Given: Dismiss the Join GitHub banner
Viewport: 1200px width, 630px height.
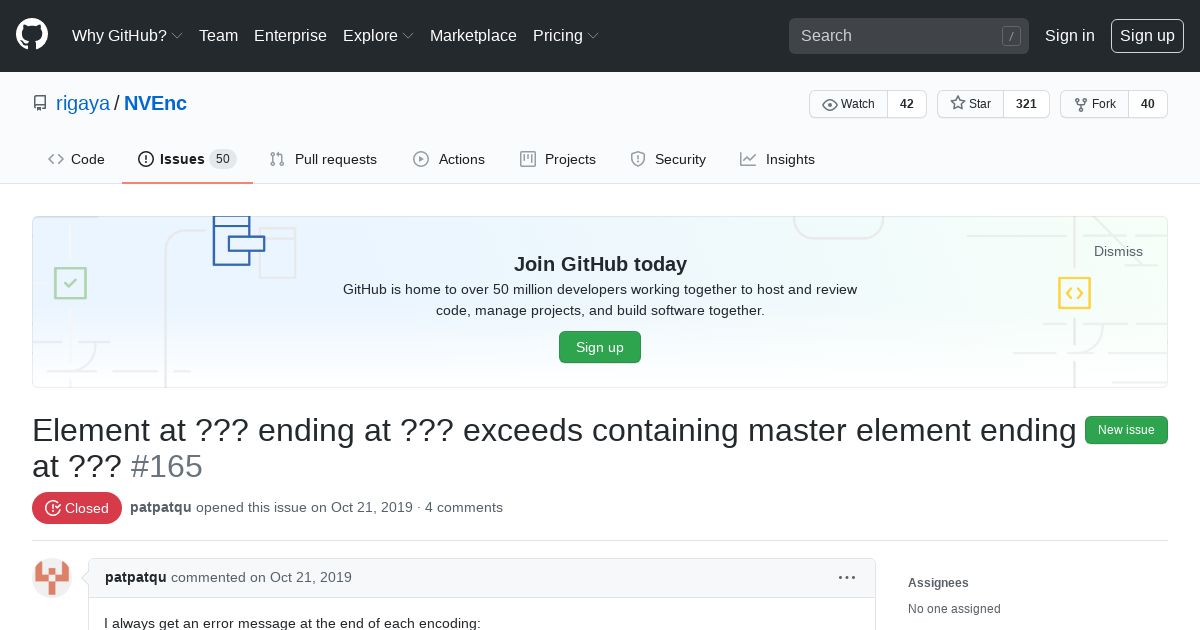Looking at the screenshot, I should [x=1118, y=251].
